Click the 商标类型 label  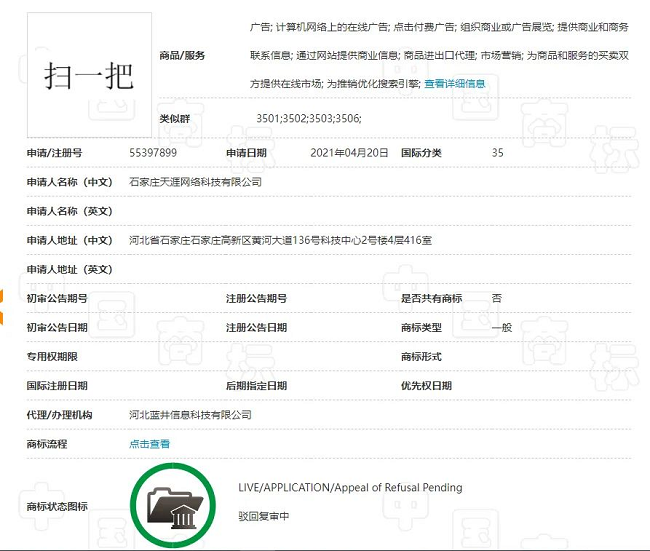[x=421, y=328]
